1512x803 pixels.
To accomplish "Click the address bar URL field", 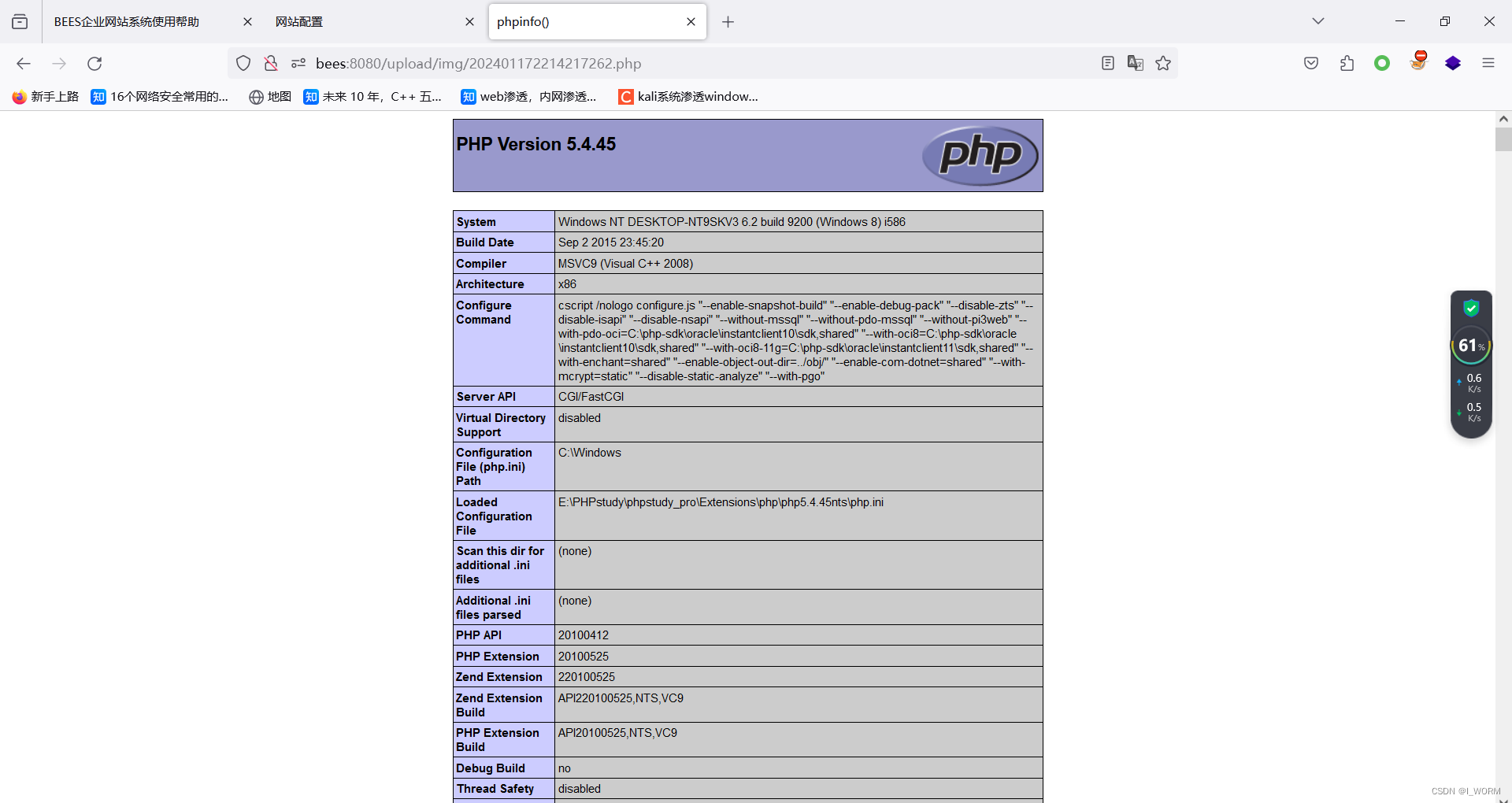I will [701, 63].
